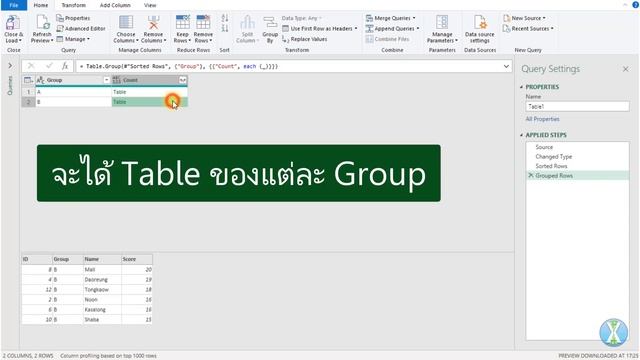Click the Table cell in row 1
Viewport: 640px width, 360px height.
tap(149, 92)
